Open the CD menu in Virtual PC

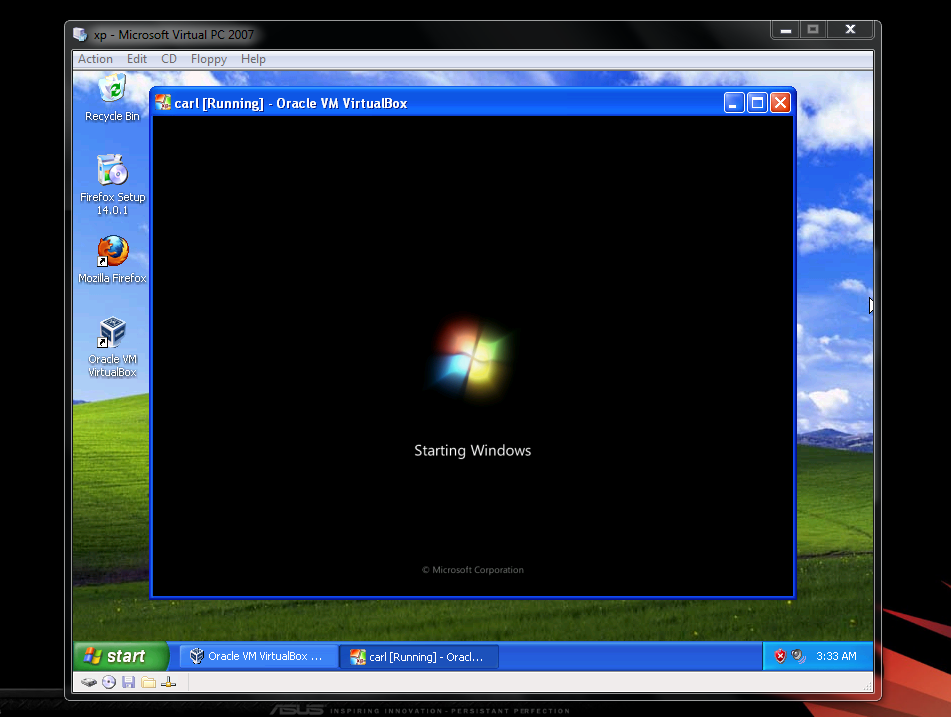[x=169, y=59]
